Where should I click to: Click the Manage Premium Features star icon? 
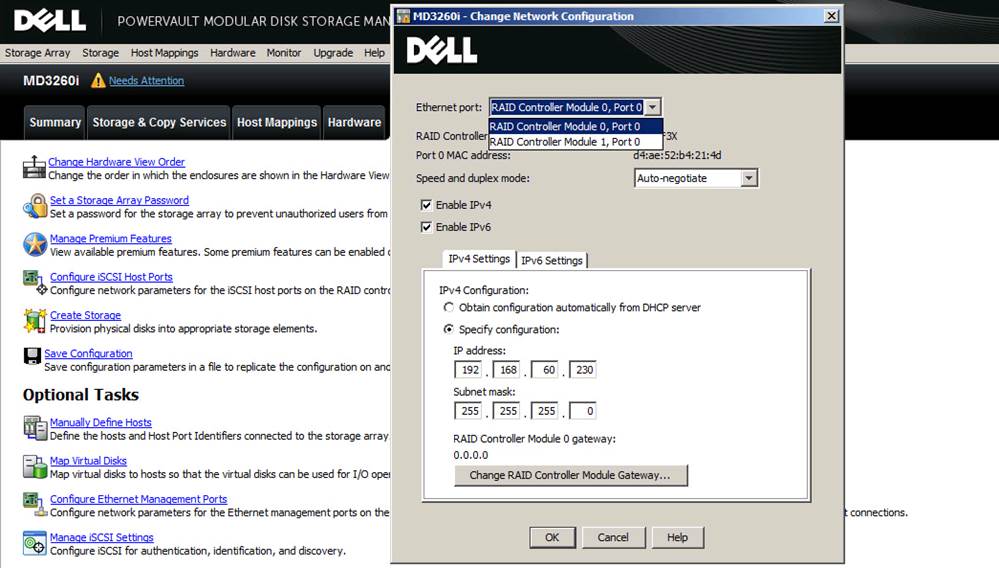35,245
